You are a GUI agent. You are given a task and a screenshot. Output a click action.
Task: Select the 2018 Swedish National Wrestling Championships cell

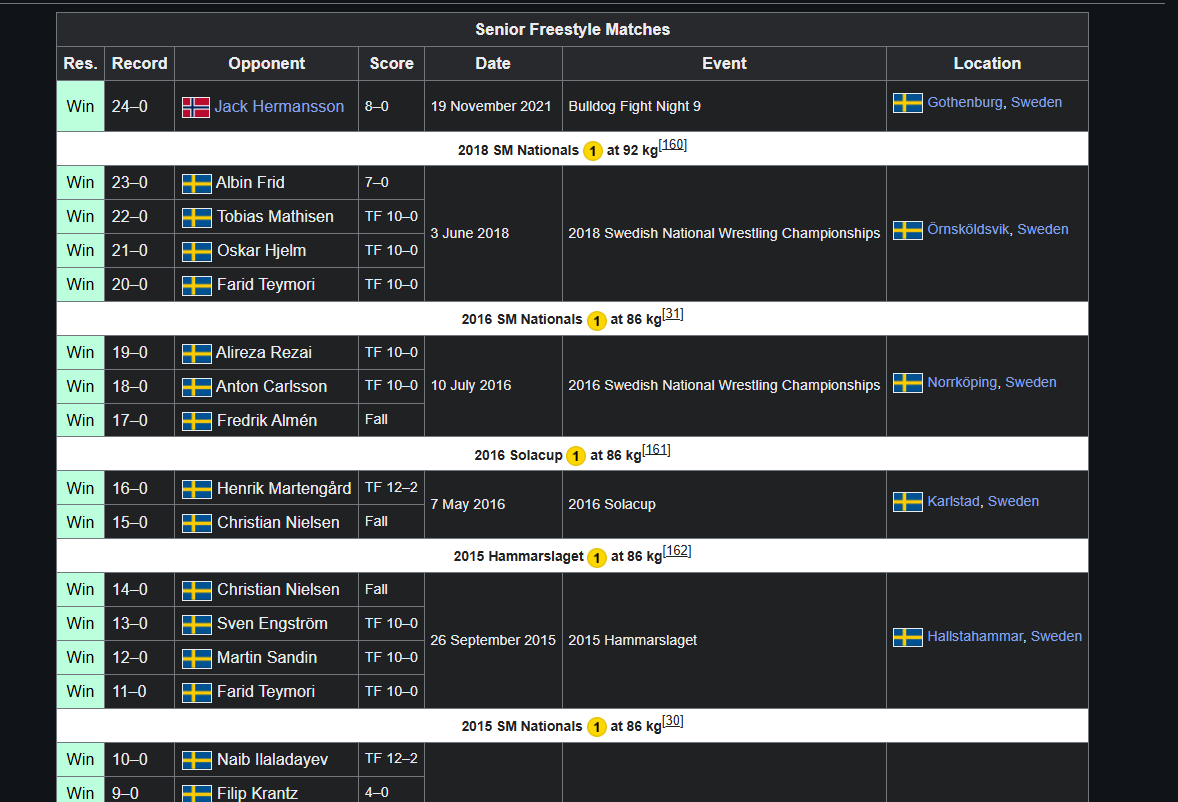(724, 234)
